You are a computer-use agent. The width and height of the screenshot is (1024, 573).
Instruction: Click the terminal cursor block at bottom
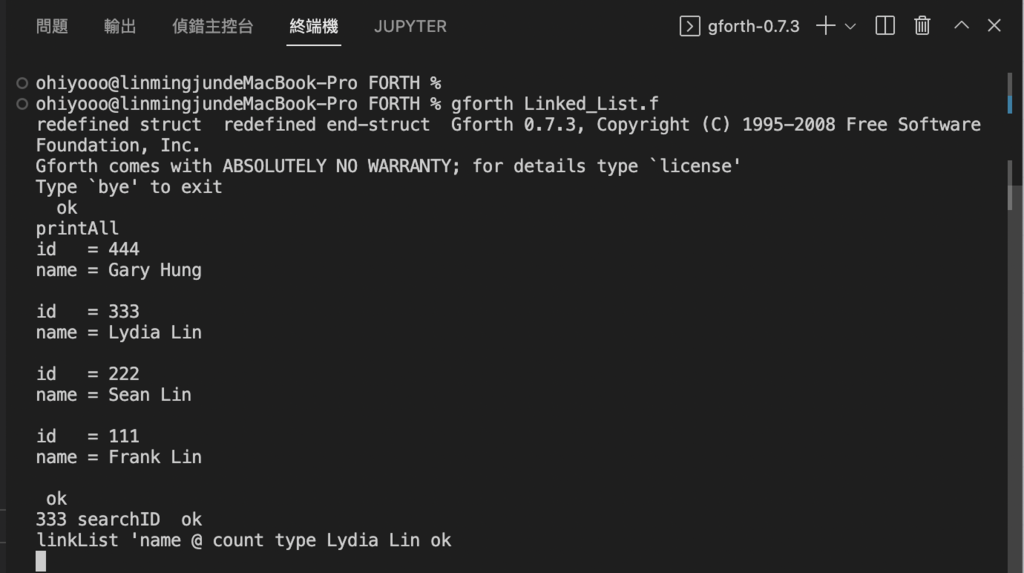(40, 561)
